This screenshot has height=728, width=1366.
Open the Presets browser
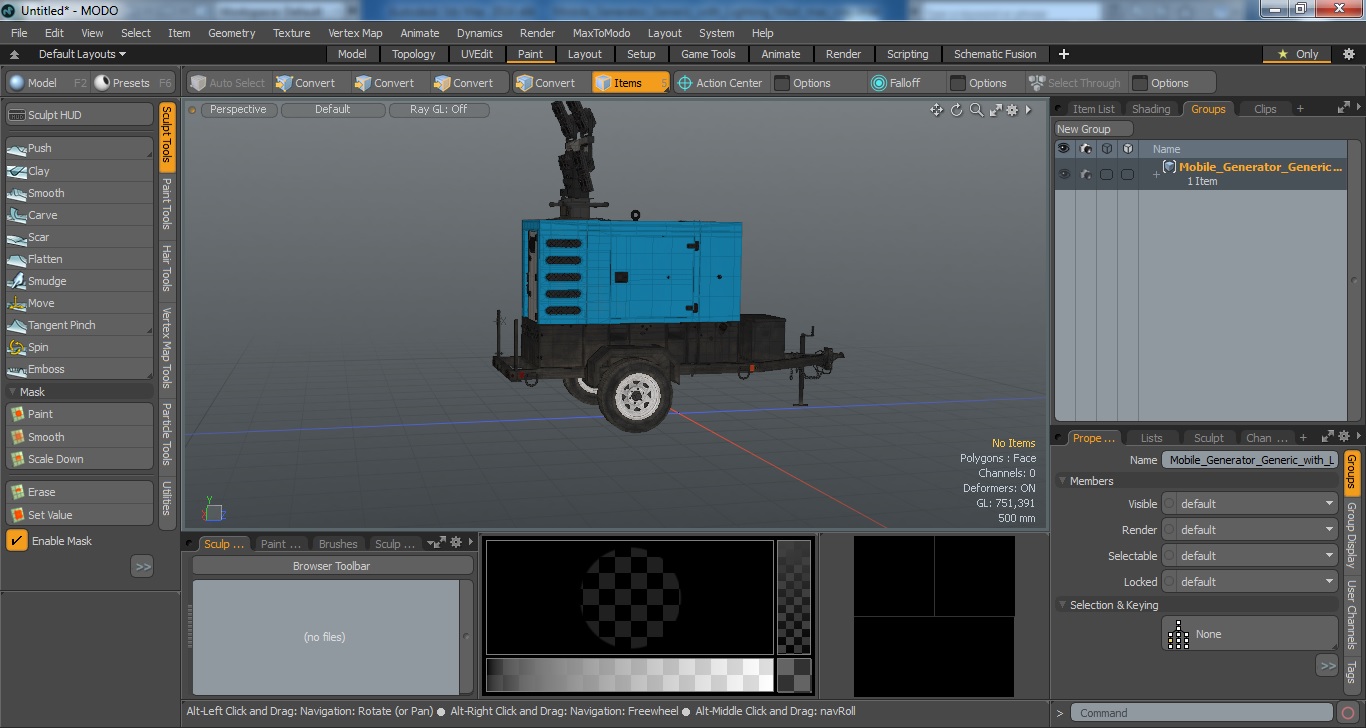point(133,83)
